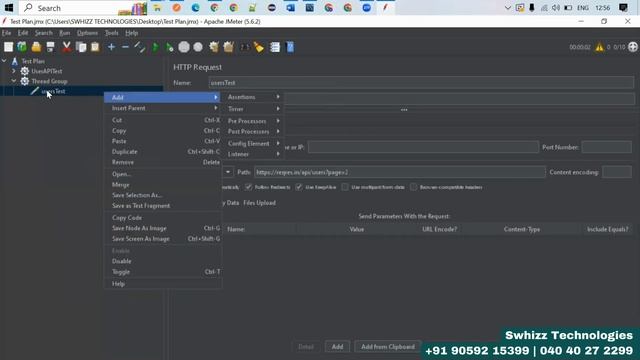
Task: Click the JMeter feather taskbar icon
Action: (385, 8)
